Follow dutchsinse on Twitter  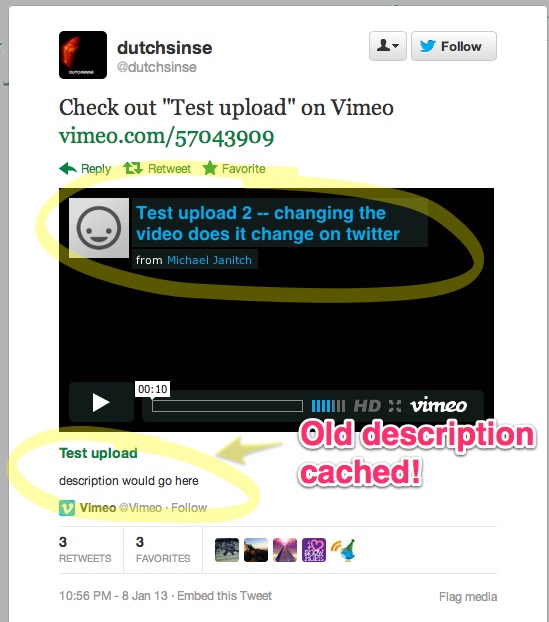tap(454, 46)
